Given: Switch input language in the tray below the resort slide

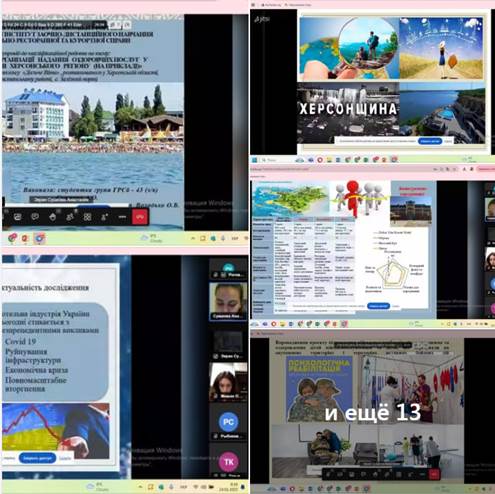Looking at the screenshot, I should tap(234, 238).
